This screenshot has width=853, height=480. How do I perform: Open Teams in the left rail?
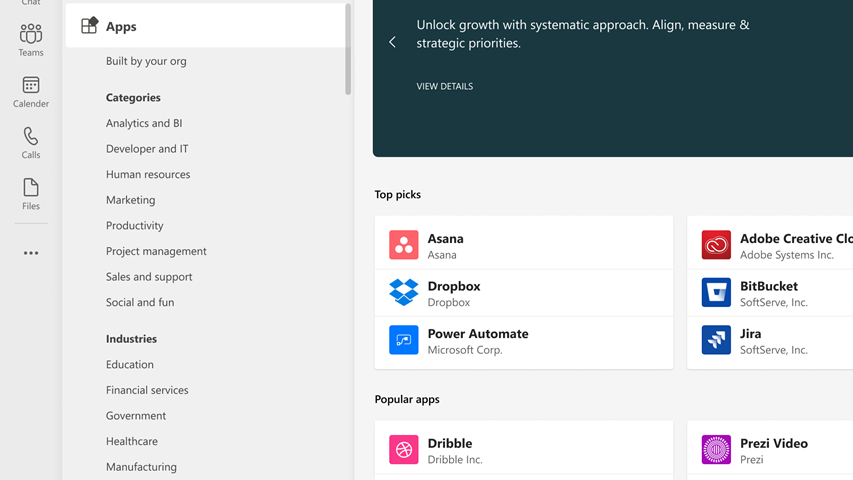coord(31,40)
